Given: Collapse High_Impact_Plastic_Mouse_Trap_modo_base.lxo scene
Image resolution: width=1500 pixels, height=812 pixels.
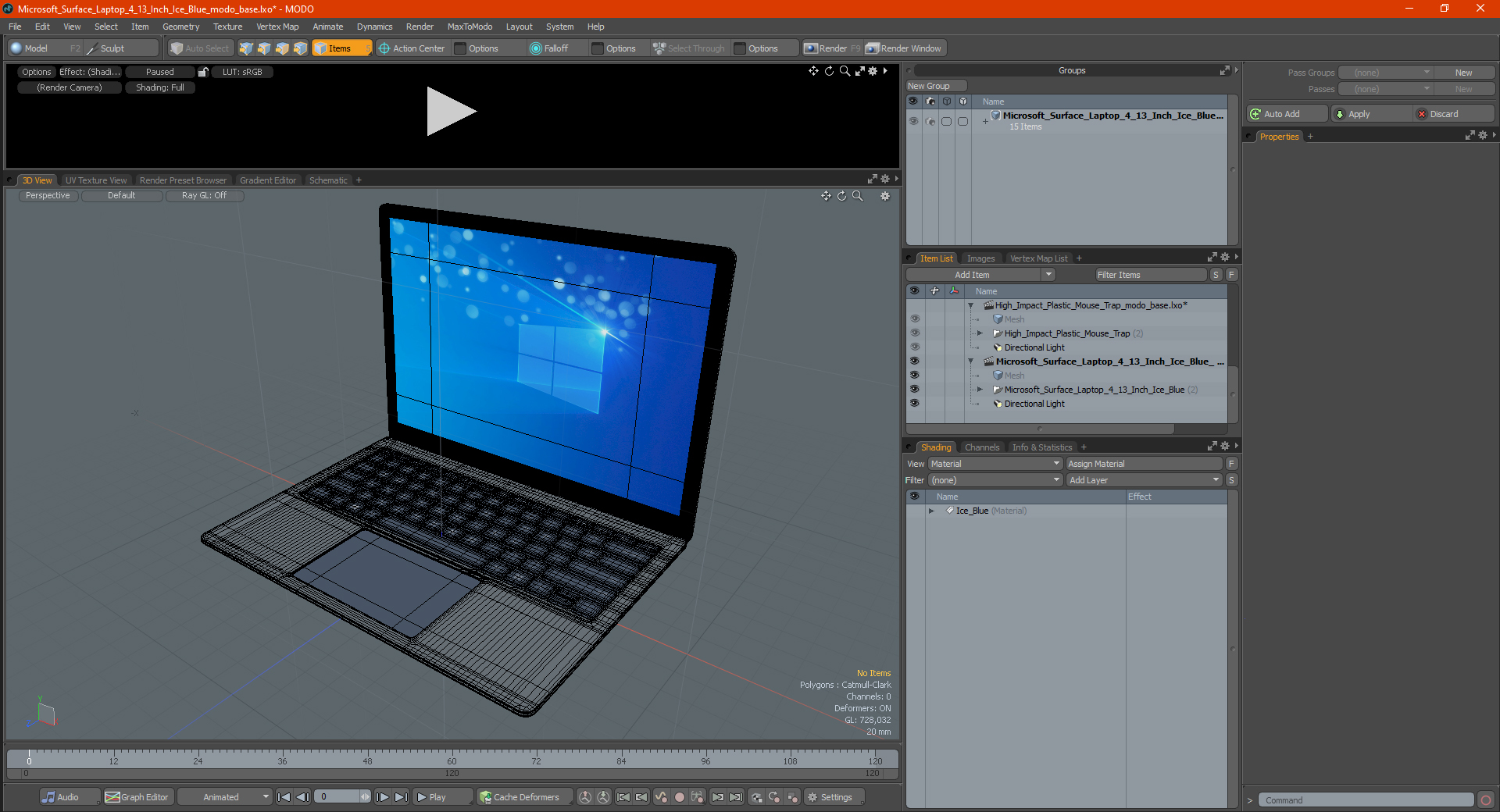Looking at the screenshot, I should 971,305.
